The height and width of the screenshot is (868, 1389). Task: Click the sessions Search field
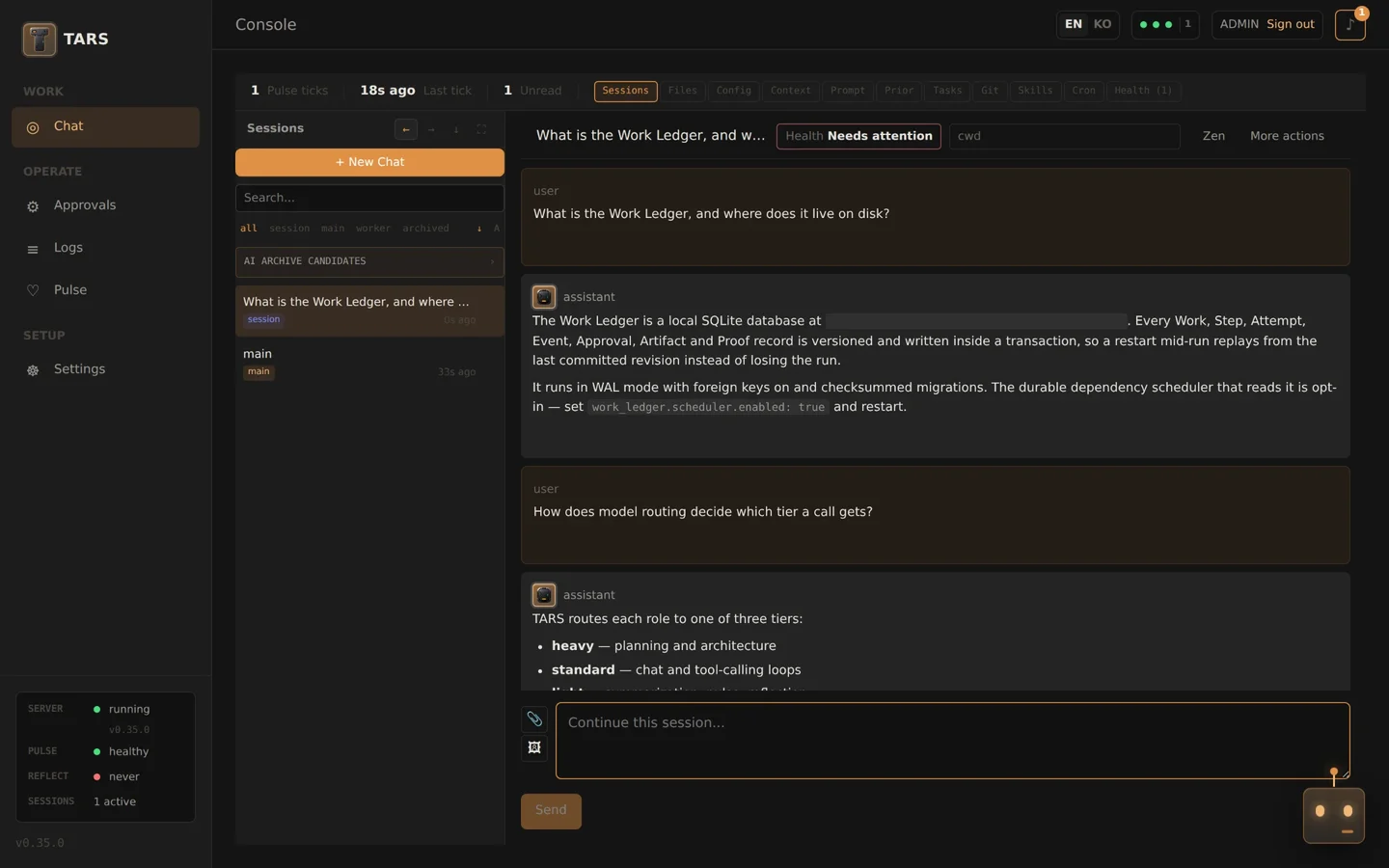(x=369, y=198)
